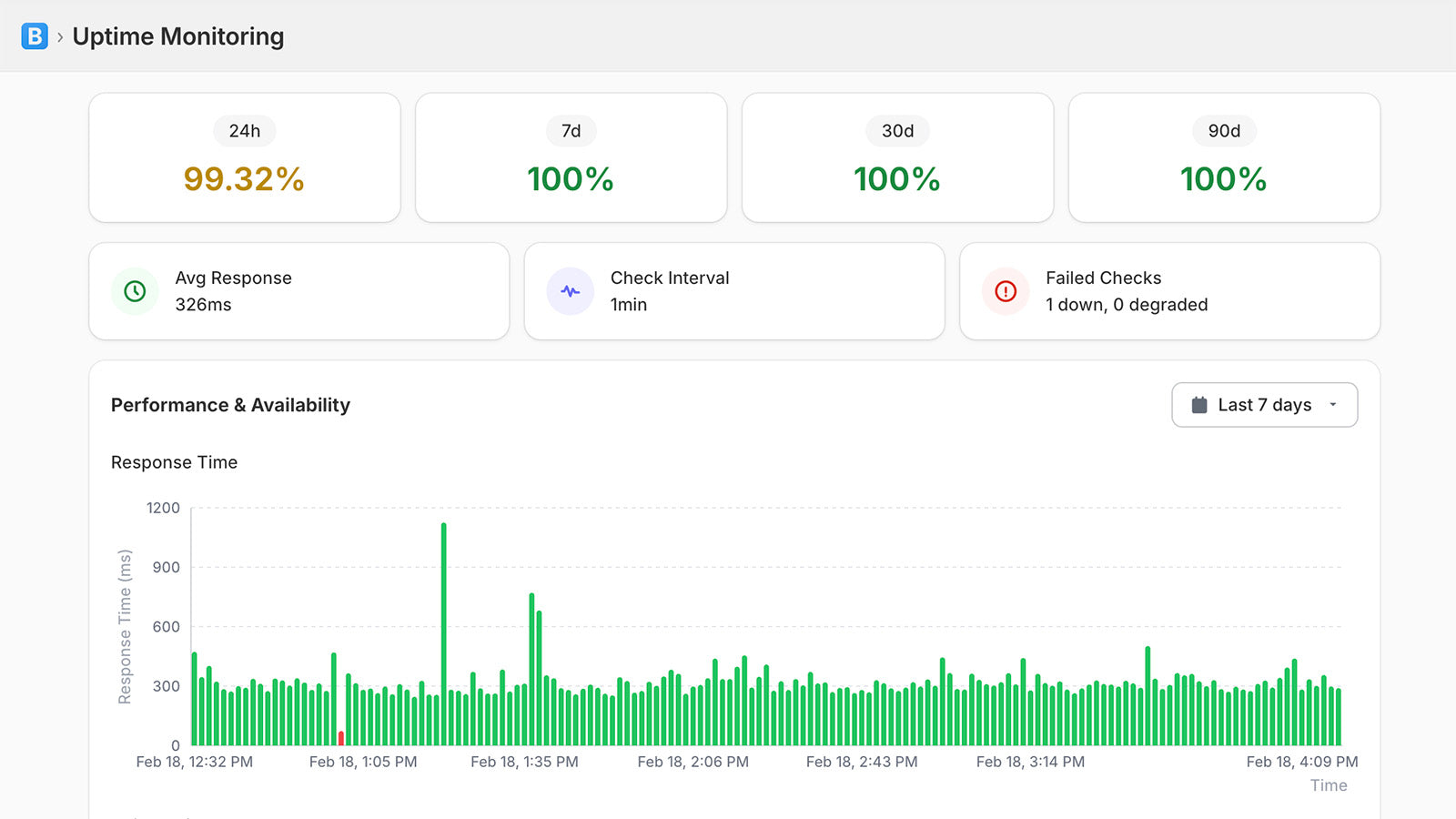Open the Failed Checks card showing 1 down
1456x819 pixels.
pyautogui.click(x=1168, y=291)
